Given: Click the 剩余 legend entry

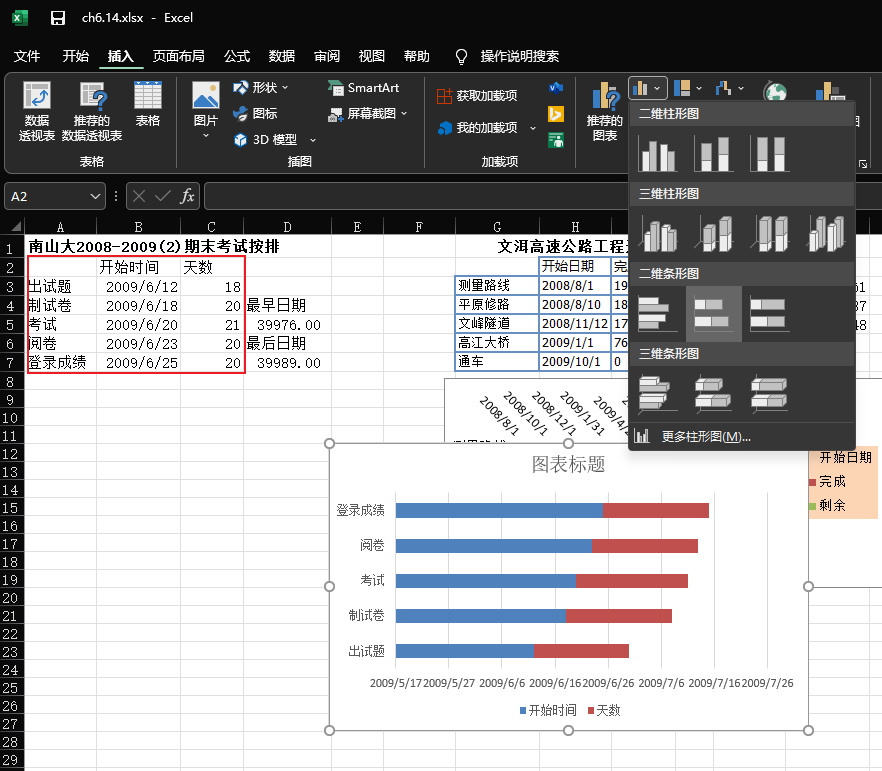Looking at the screenshot, I should point(827,505).
